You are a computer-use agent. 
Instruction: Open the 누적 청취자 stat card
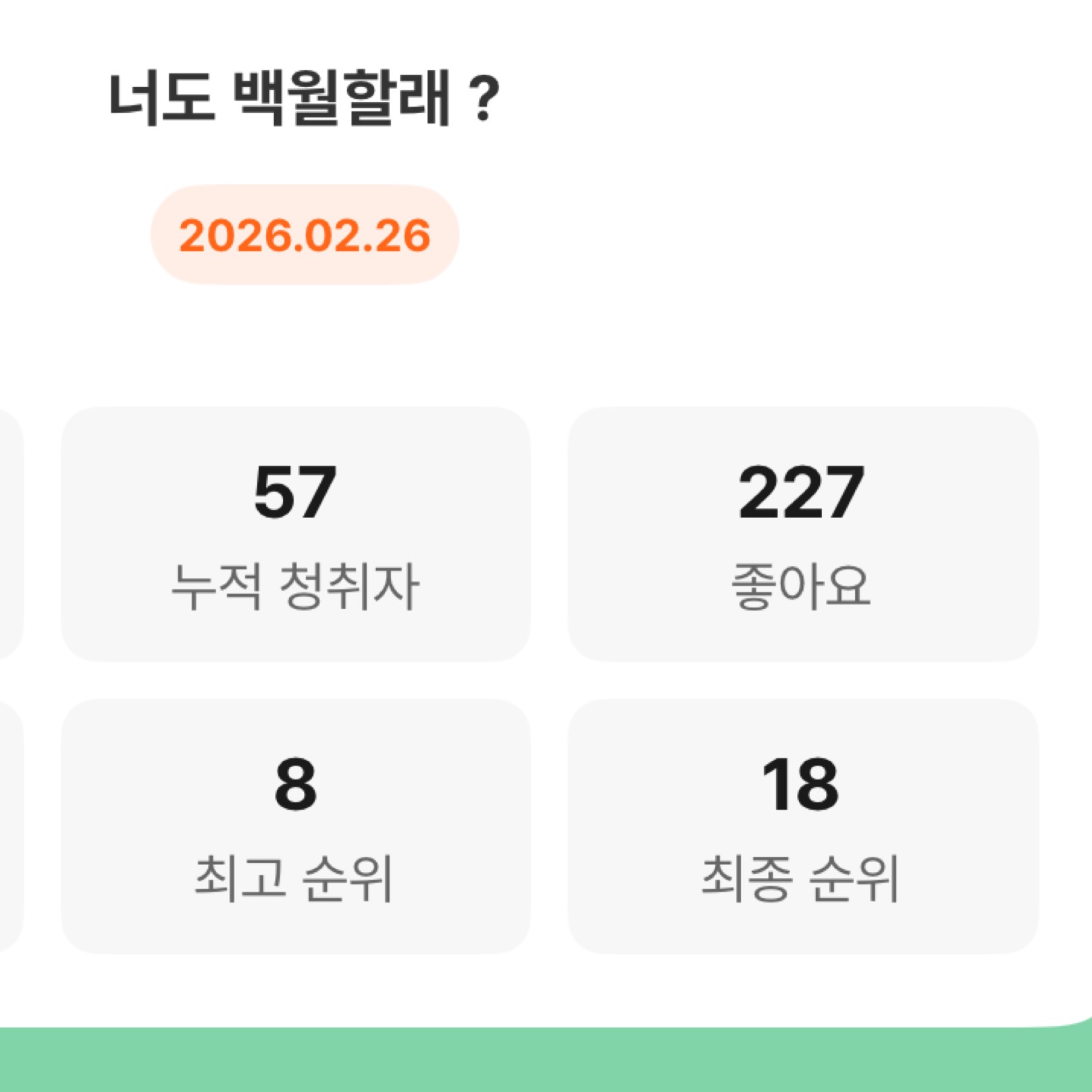point(295,534)
